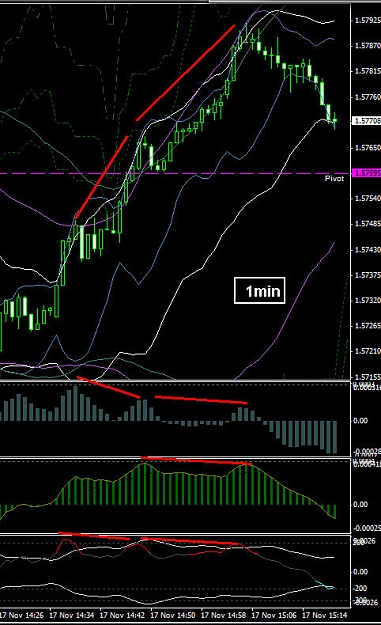Click the 1.57815 price axis label
Image resolution: width=381 pixels, height=625 pixels.
[367, 71]
